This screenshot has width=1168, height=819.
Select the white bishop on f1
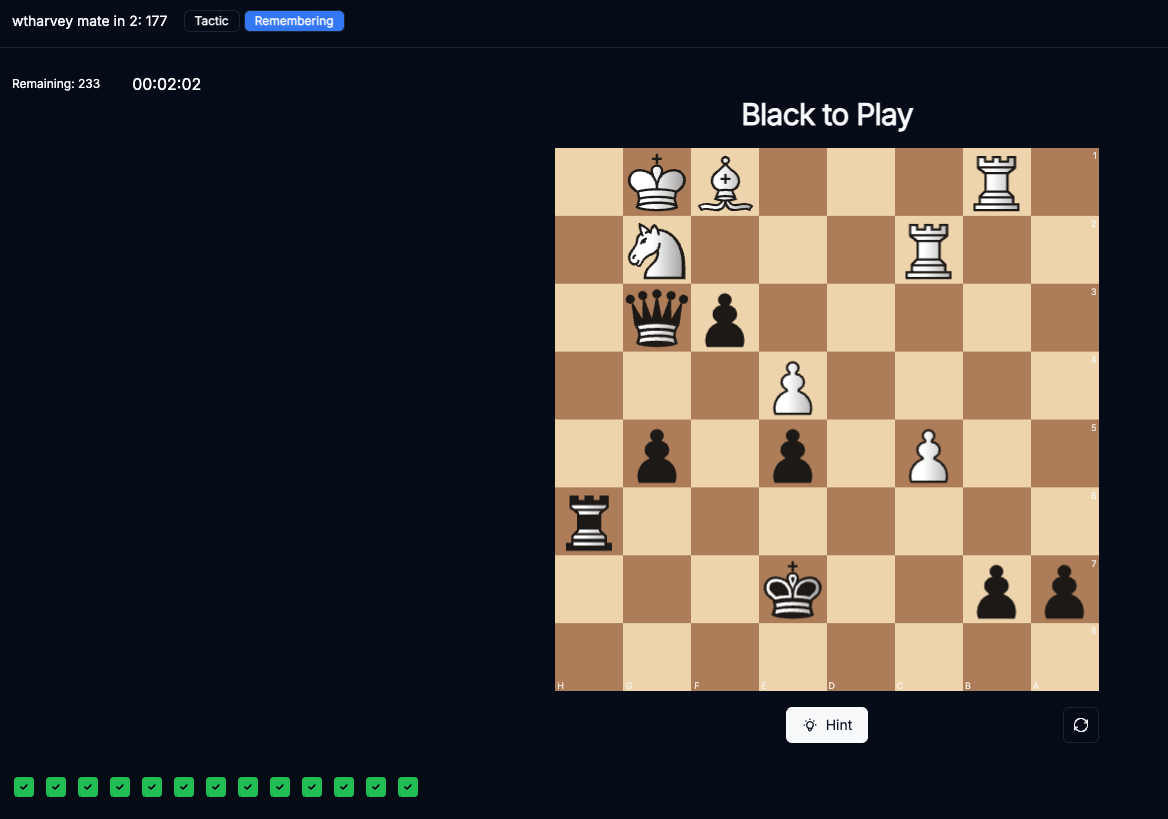(x=725, y=182)
